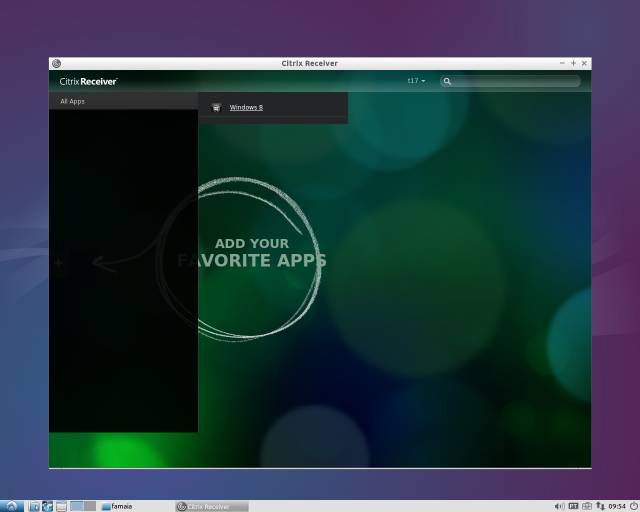Click the Citrix Receiver logo

tap(88, 81)
